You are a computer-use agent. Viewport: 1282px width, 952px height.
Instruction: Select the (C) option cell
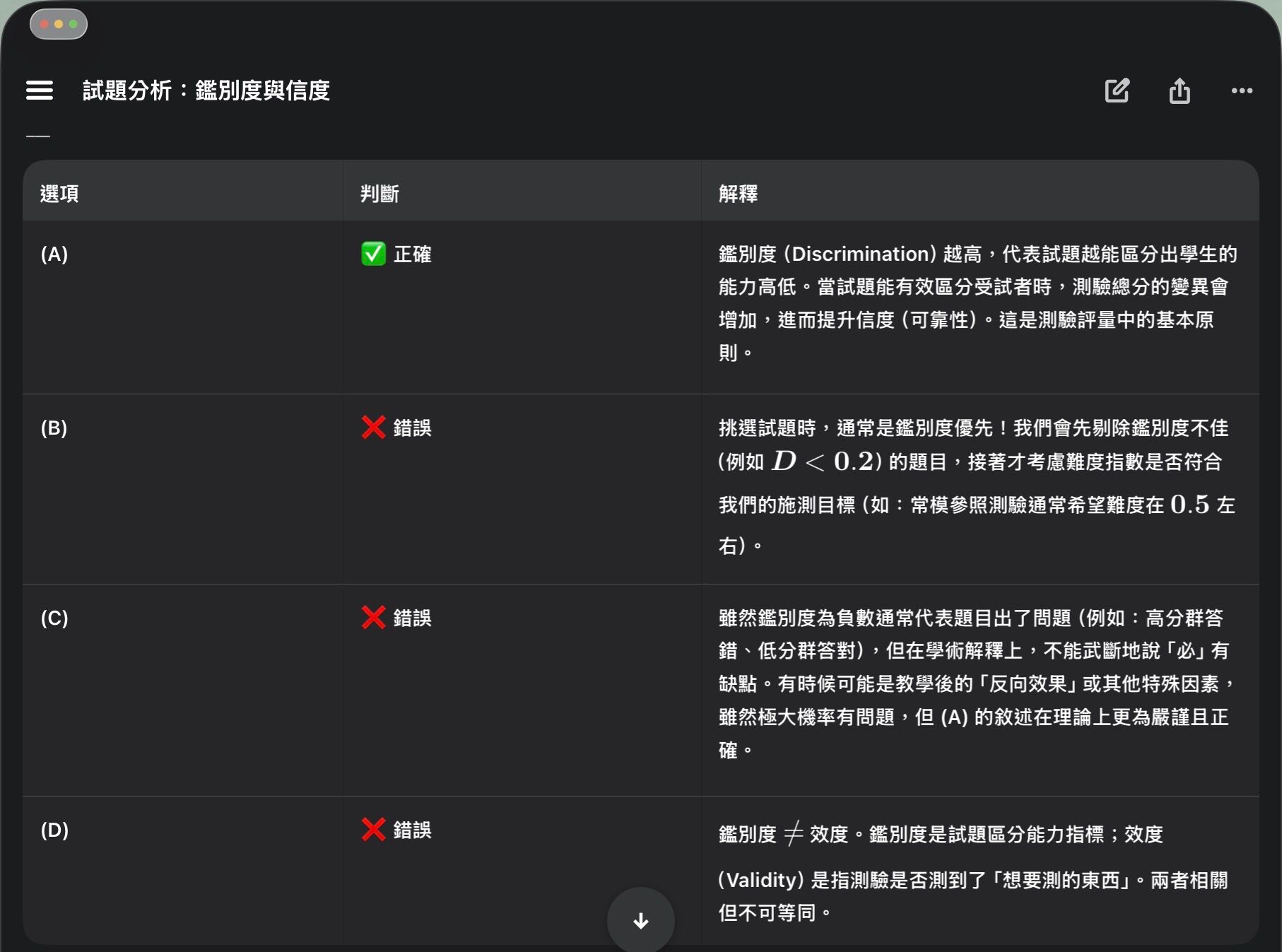click(x=54, y=618)
